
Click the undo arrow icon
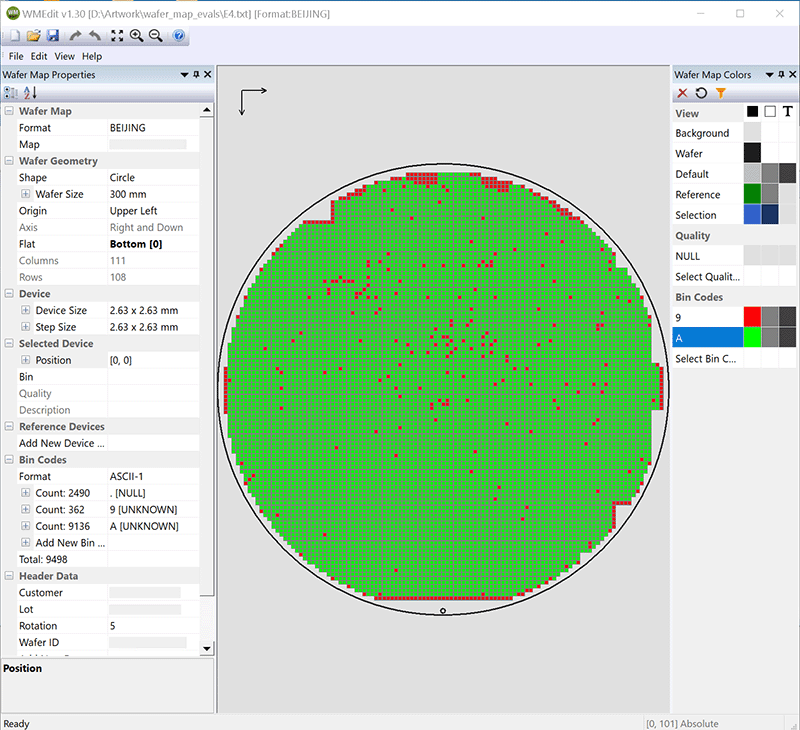tap(95, 36)
